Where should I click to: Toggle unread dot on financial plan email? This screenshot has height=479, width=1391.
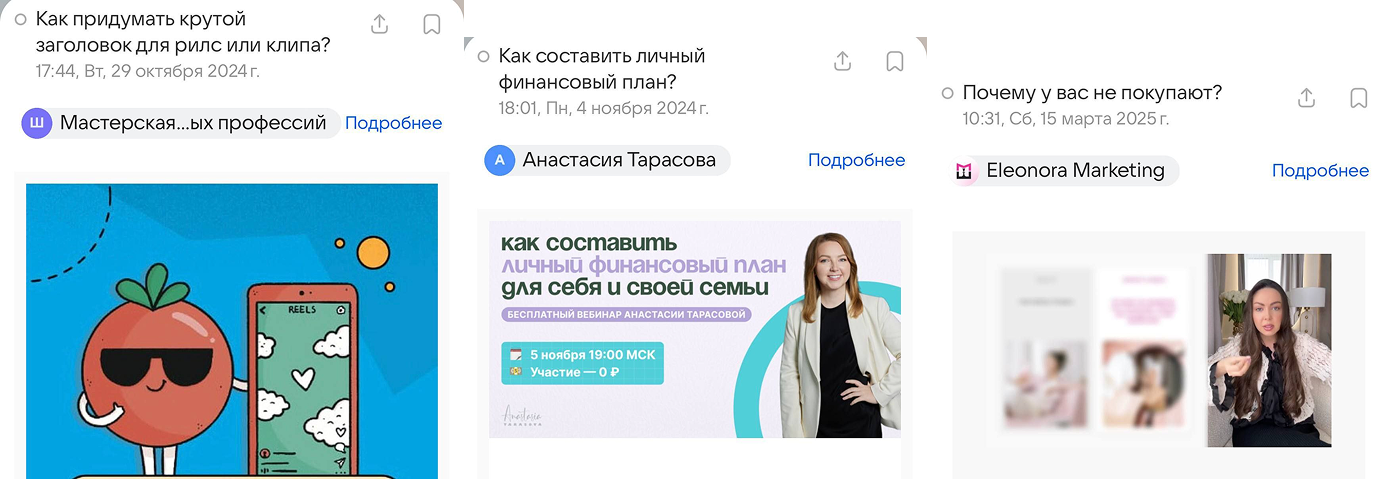click(x=484, y=56)
